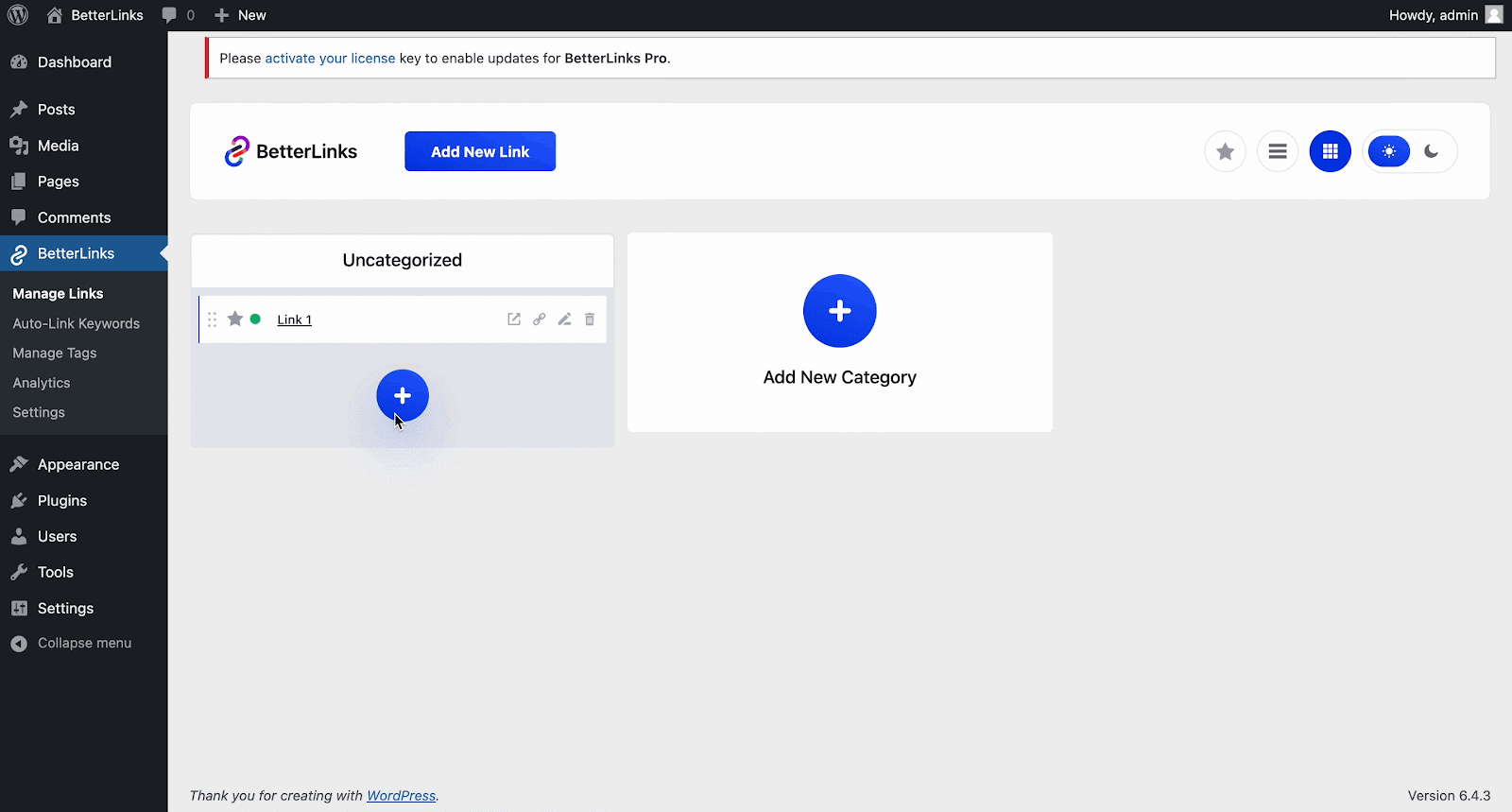
Task: Enable dark mode with moon toggle
Action: 1432,151
